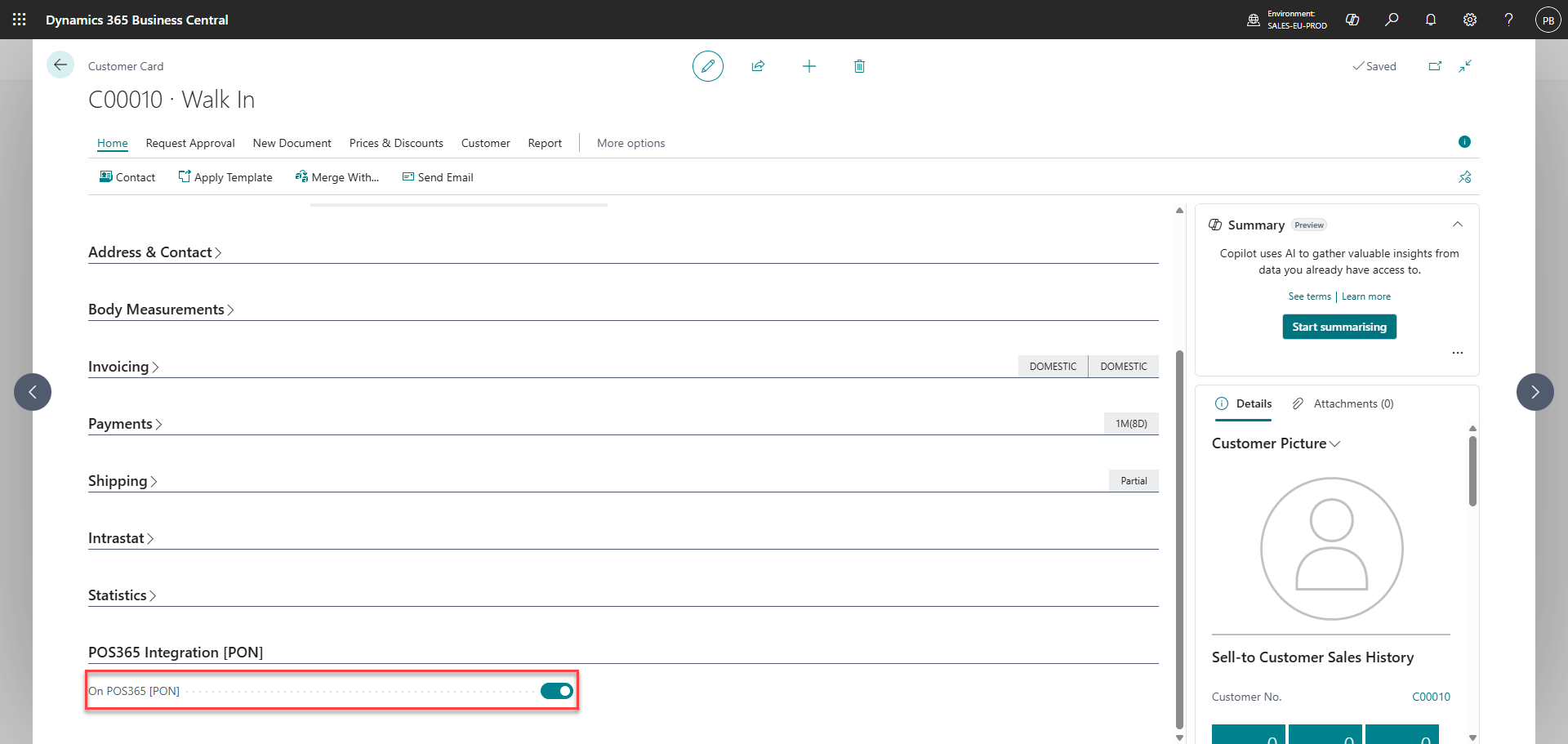Open card in new window icon
This screenshot has height=744, width=1568.
tap(1435, 66)
